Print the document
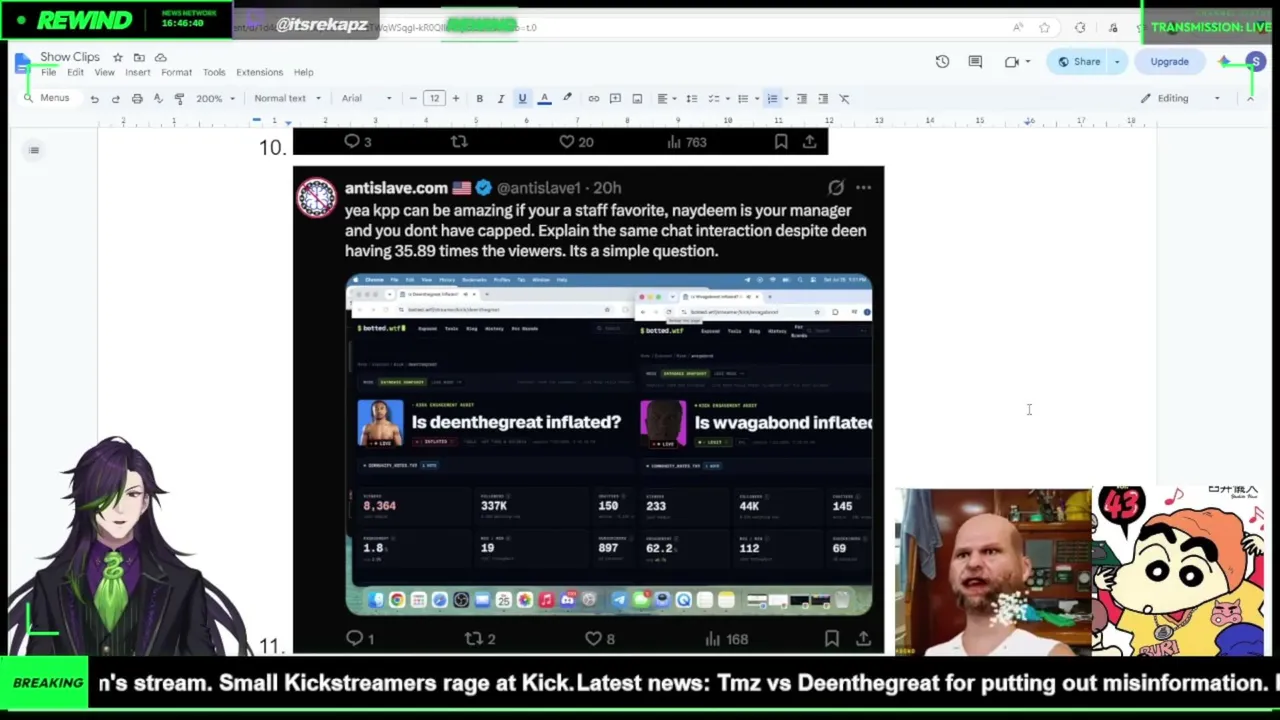Screen dimensions: 1280x720 coord(137,99)
